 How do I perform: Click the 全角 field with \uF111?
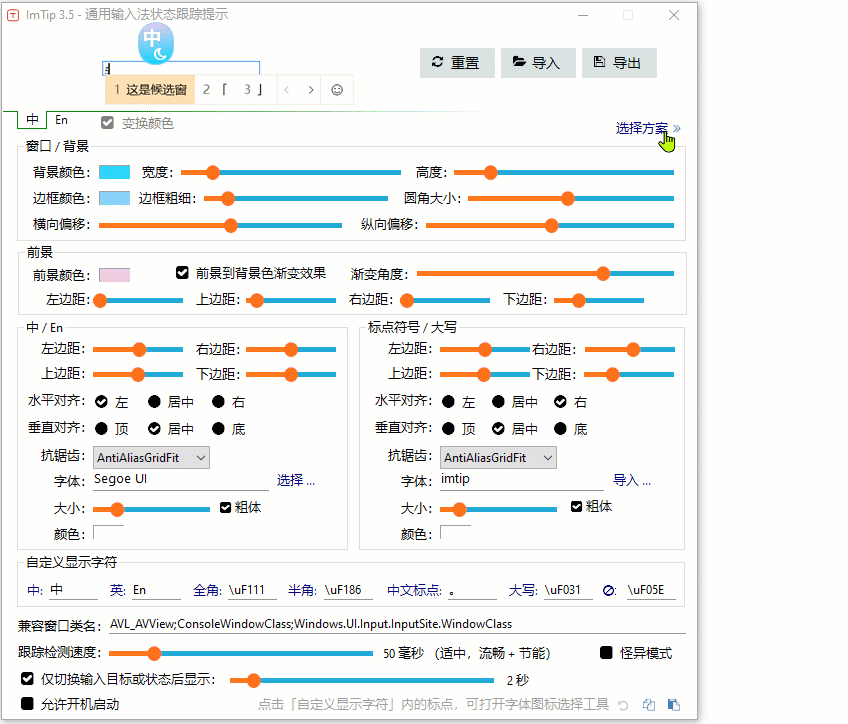pos(253,590)
